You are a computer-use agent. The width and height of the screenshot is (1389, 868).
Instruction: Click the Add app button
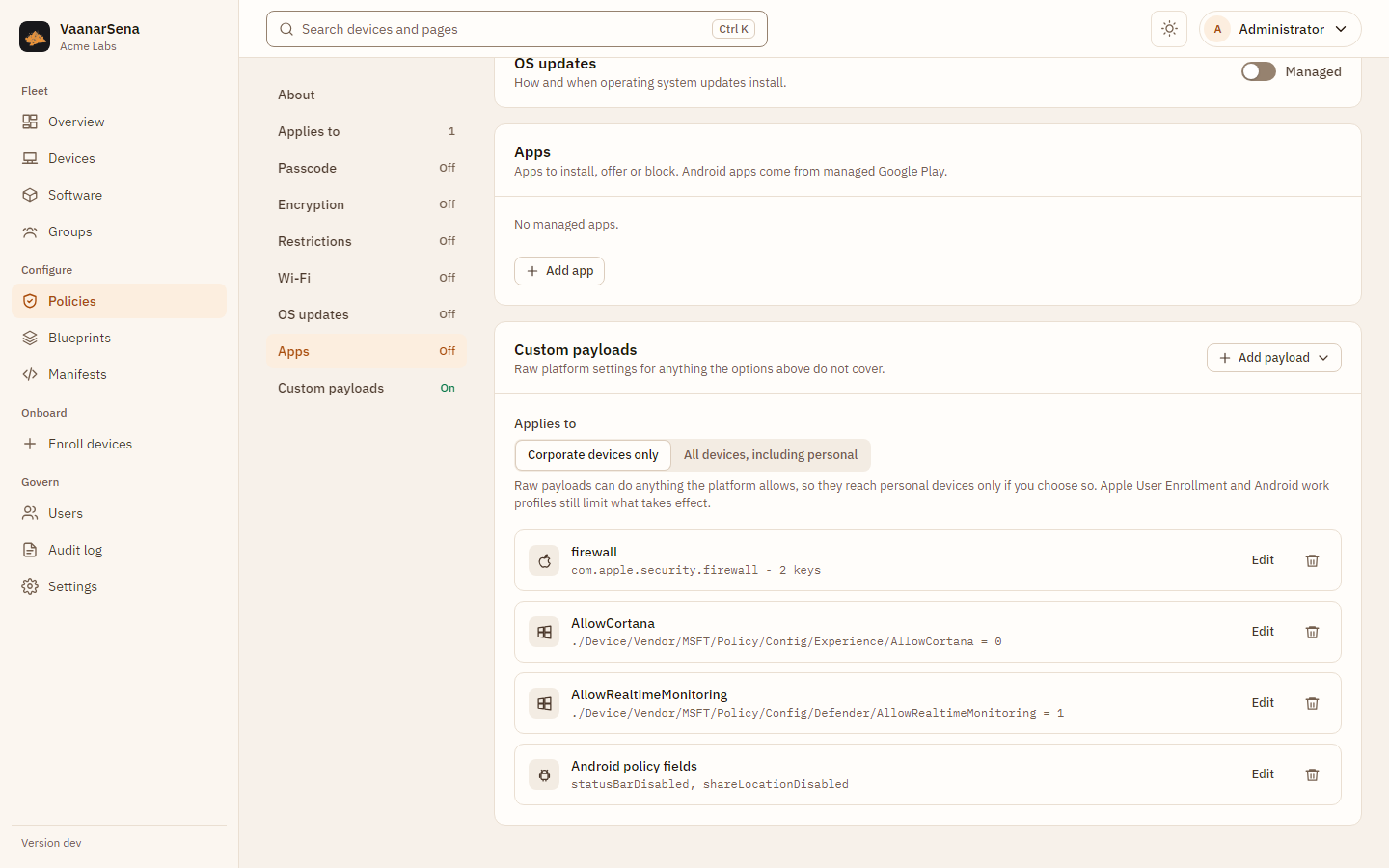[x=559, y=271]
